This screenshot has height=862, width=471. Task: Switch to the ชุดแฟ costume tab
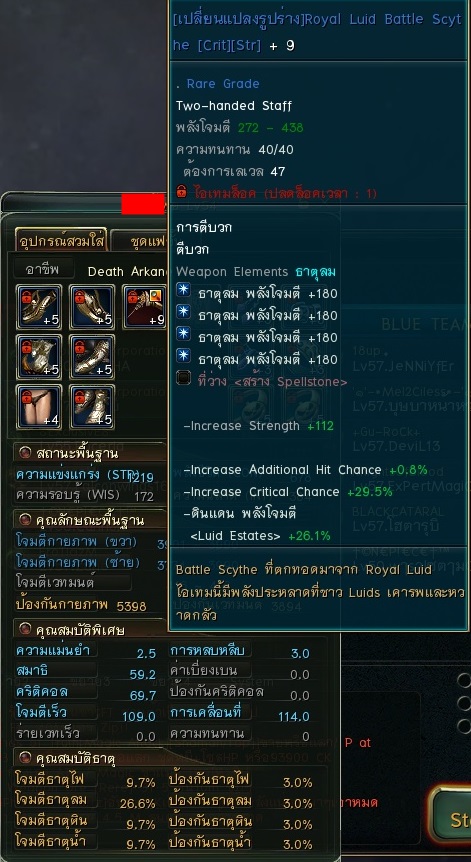(140, 240)
